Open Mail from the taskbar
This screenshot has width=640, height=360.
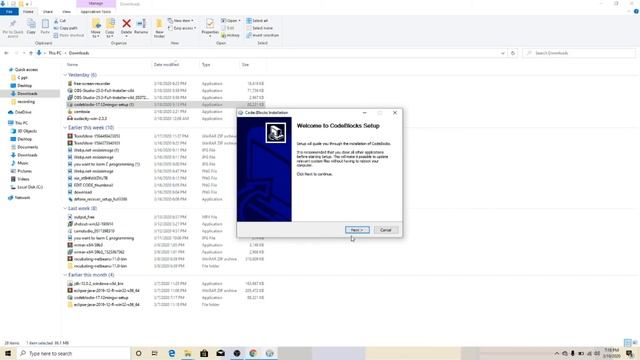[x=220, y=353]
